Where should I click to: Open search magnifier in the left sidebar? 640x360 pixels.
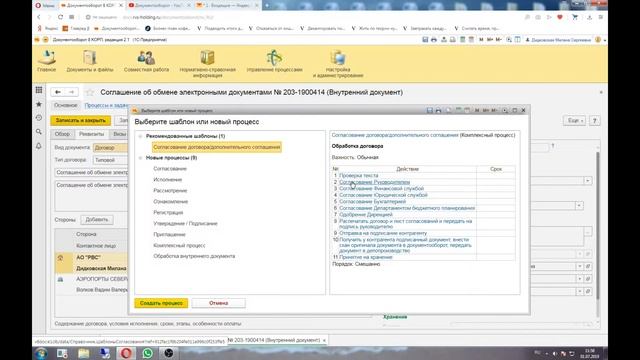39,132
